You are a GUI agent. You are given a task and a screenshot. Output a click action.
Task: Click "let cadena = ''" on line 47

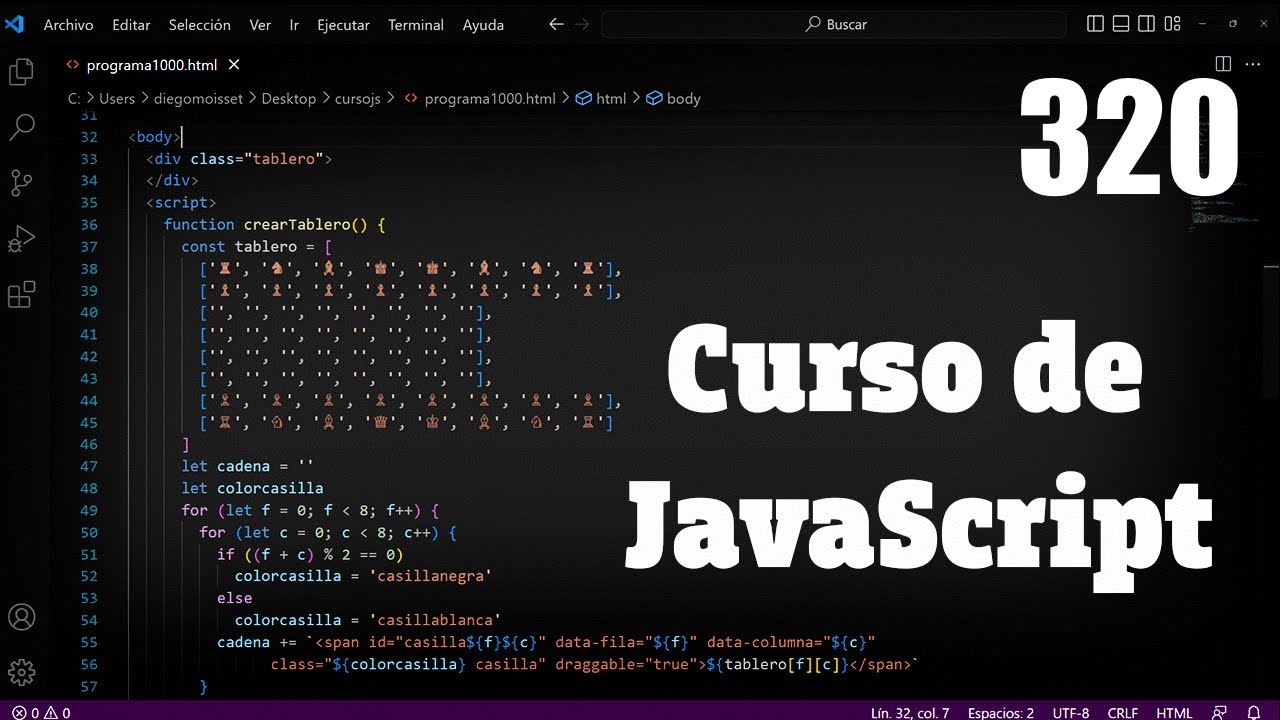pos(247,466)
